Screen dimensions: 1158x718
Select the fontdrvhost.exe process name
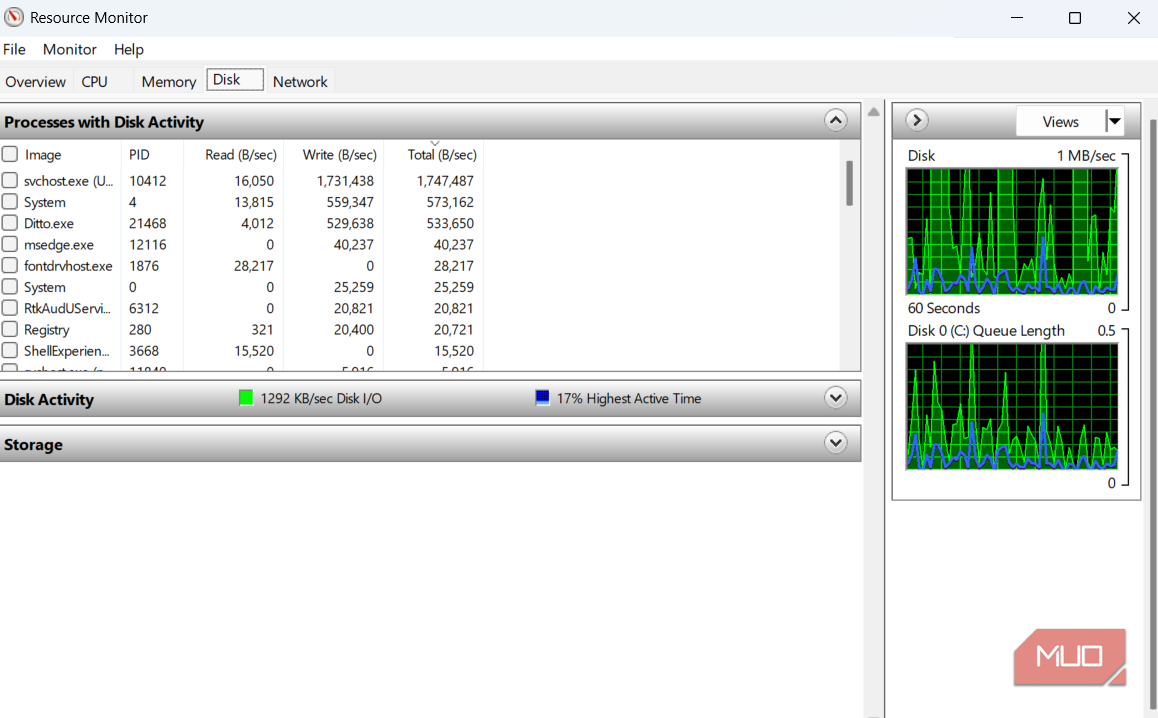tap(68, 266)
